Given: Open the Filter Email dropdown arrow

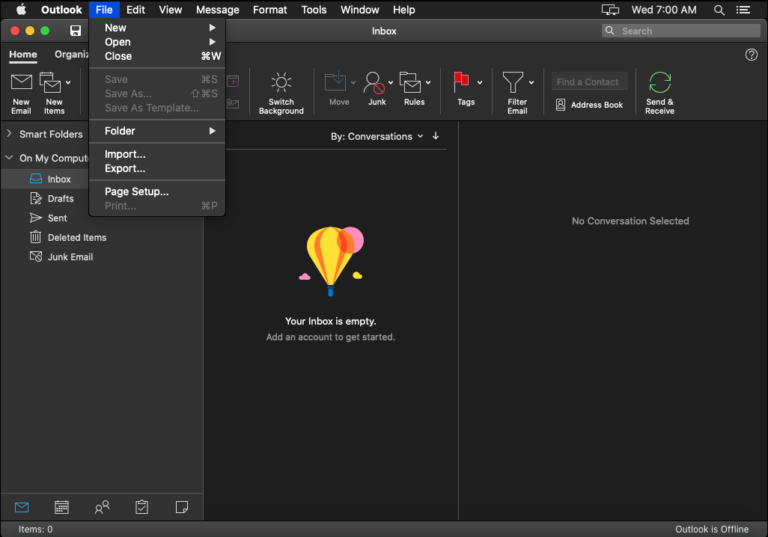Looking at the screenshot, I should point(531,82).
